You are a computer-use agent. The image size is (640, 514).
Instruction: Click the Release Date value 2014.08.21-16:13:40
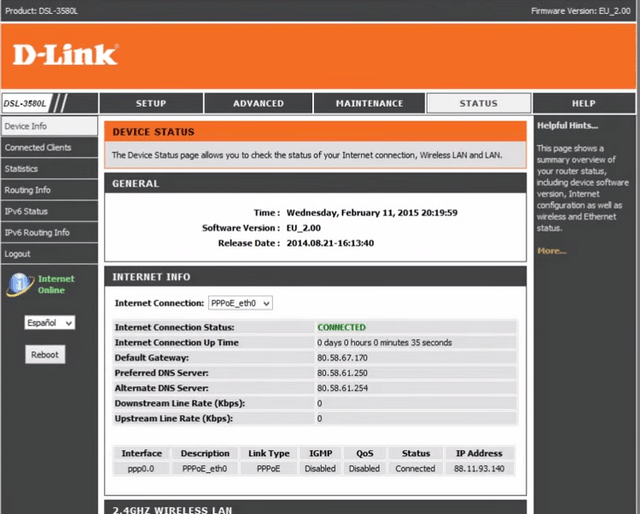tap(330, 243)
